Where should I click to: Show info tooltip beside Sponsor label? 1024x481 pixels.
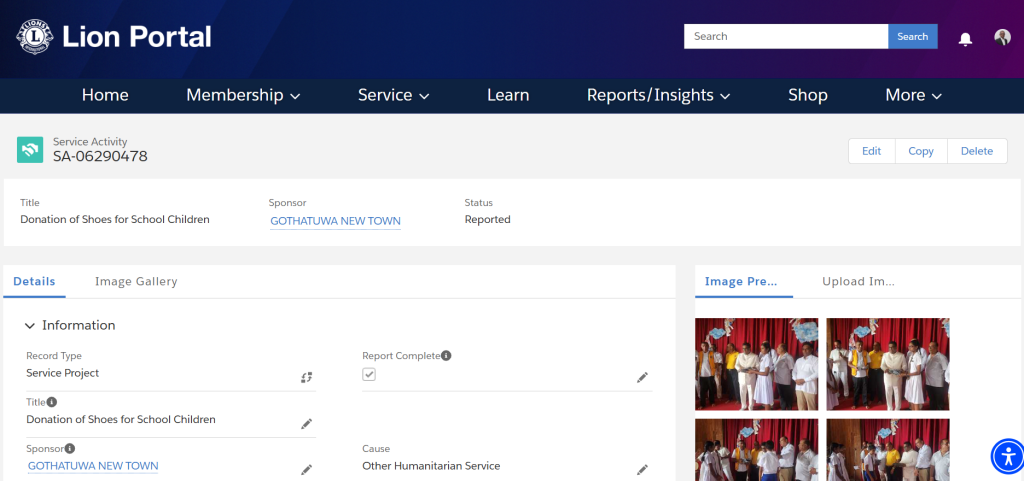click(69, 448)
